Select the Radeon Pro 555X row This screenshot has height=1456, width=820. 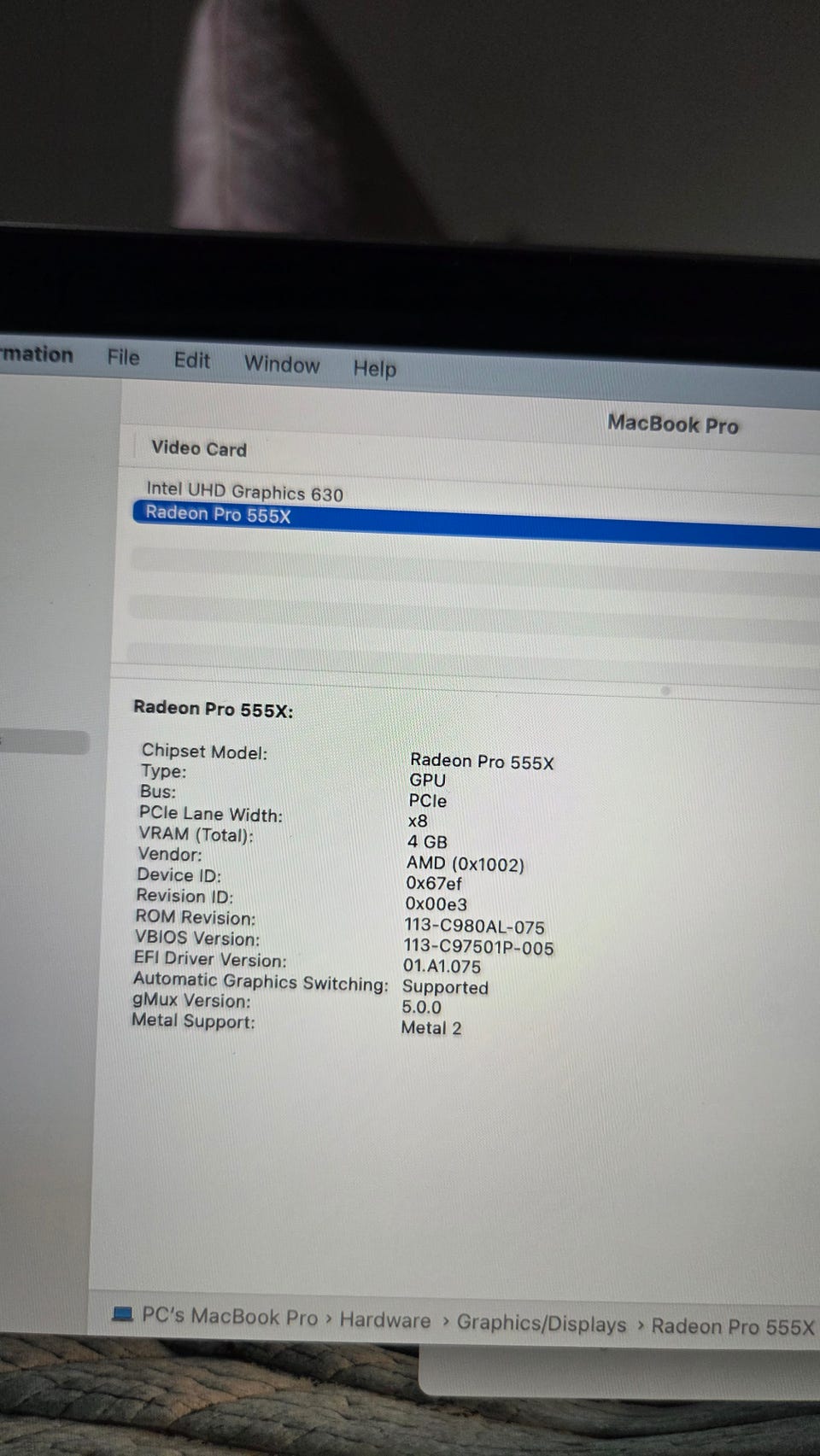477,523
